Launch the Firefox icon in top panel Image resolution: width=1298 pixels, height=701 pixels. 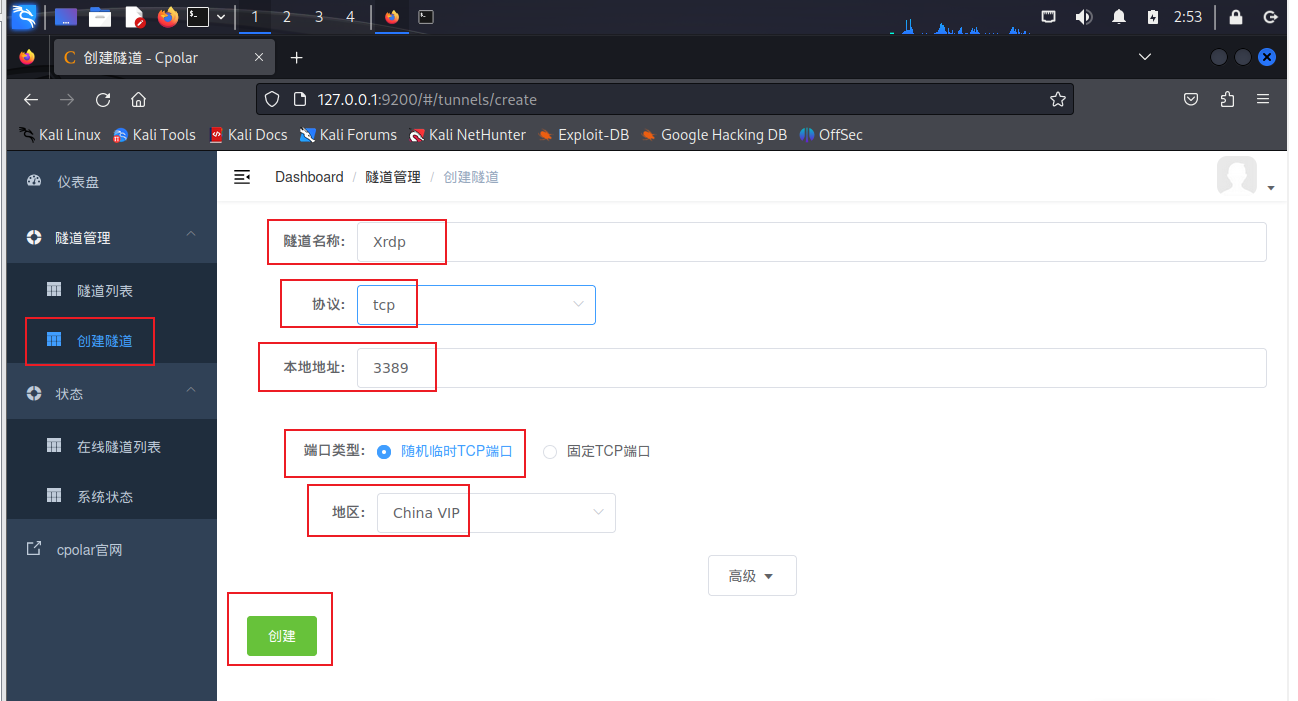tap(167, 16)
